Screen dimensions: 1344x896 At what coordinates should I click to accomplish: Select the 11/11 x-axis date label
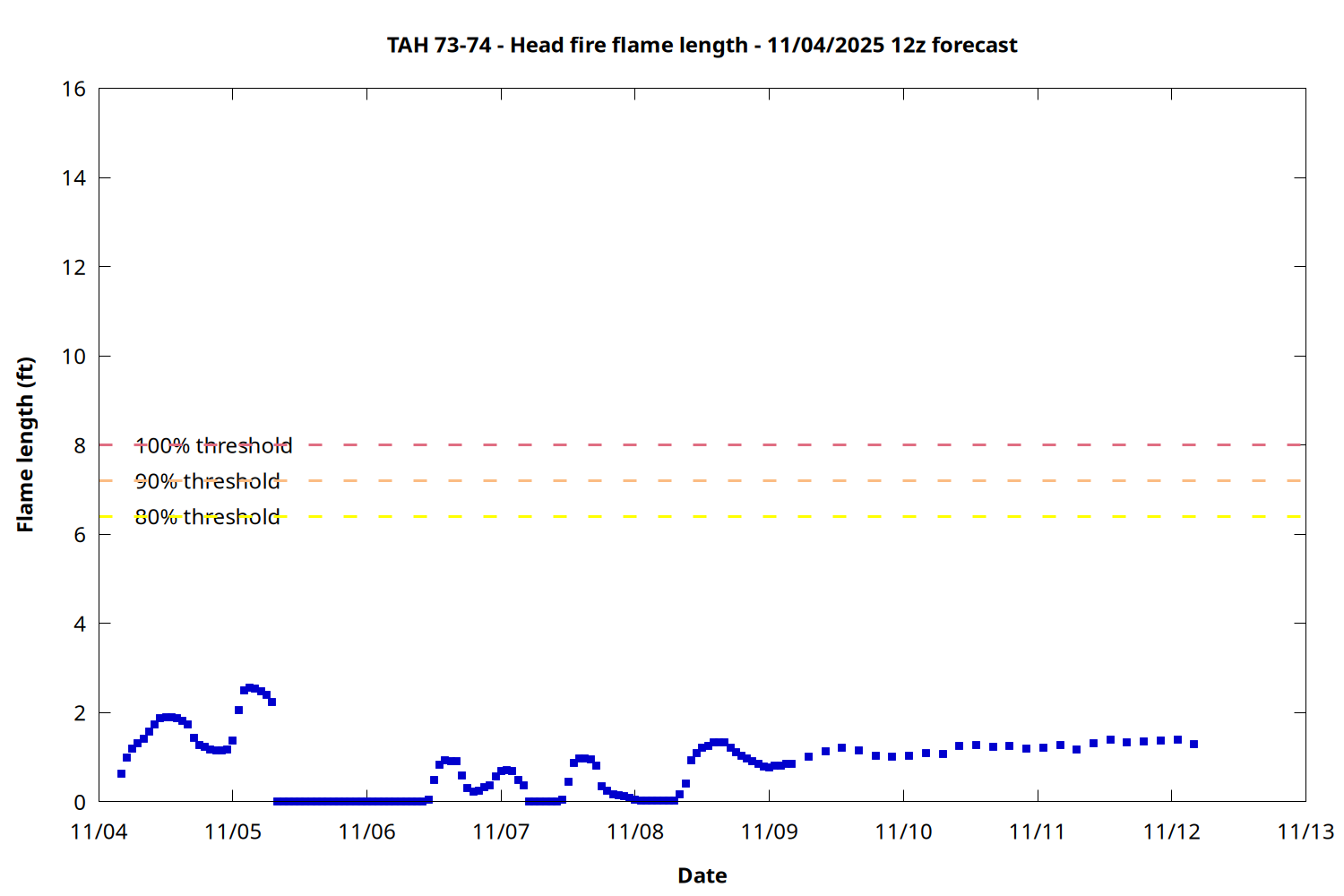(x=1037, y=831)
